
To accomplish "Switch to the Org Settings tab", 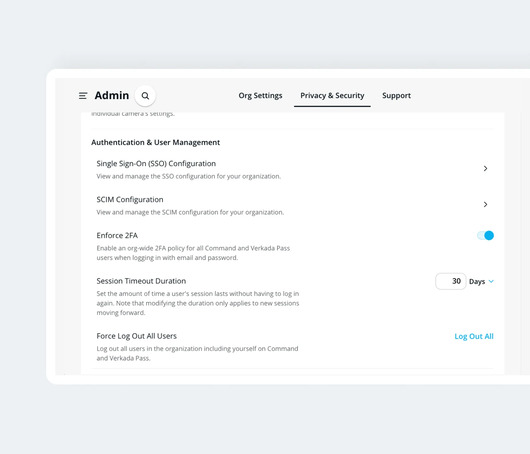I will 260,96.
